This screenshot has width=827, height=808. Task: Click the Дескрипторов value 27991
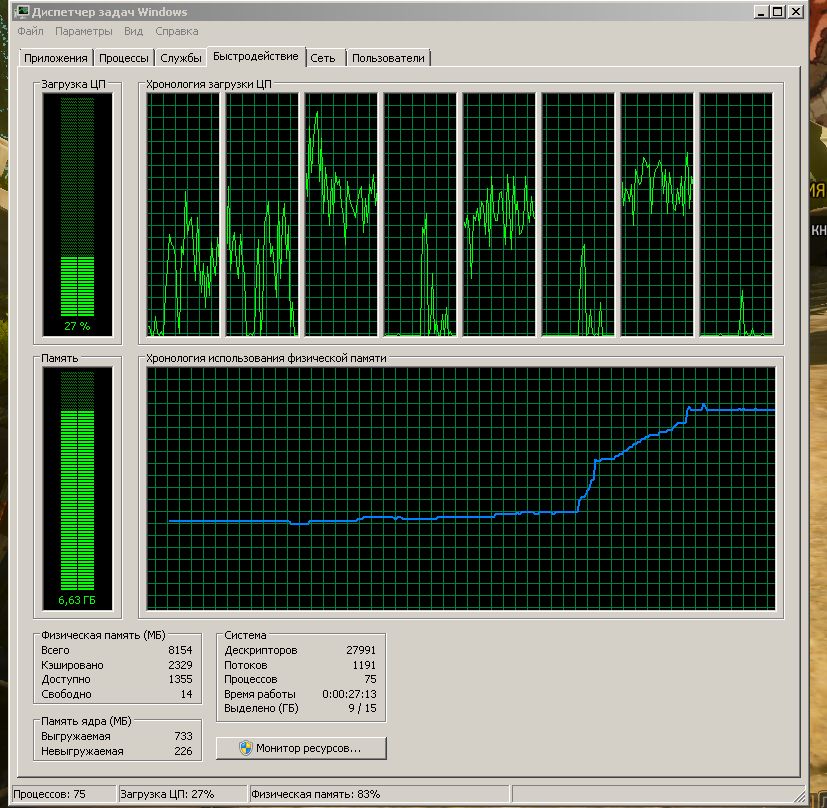pyautogui.click(x=361, y=650)
